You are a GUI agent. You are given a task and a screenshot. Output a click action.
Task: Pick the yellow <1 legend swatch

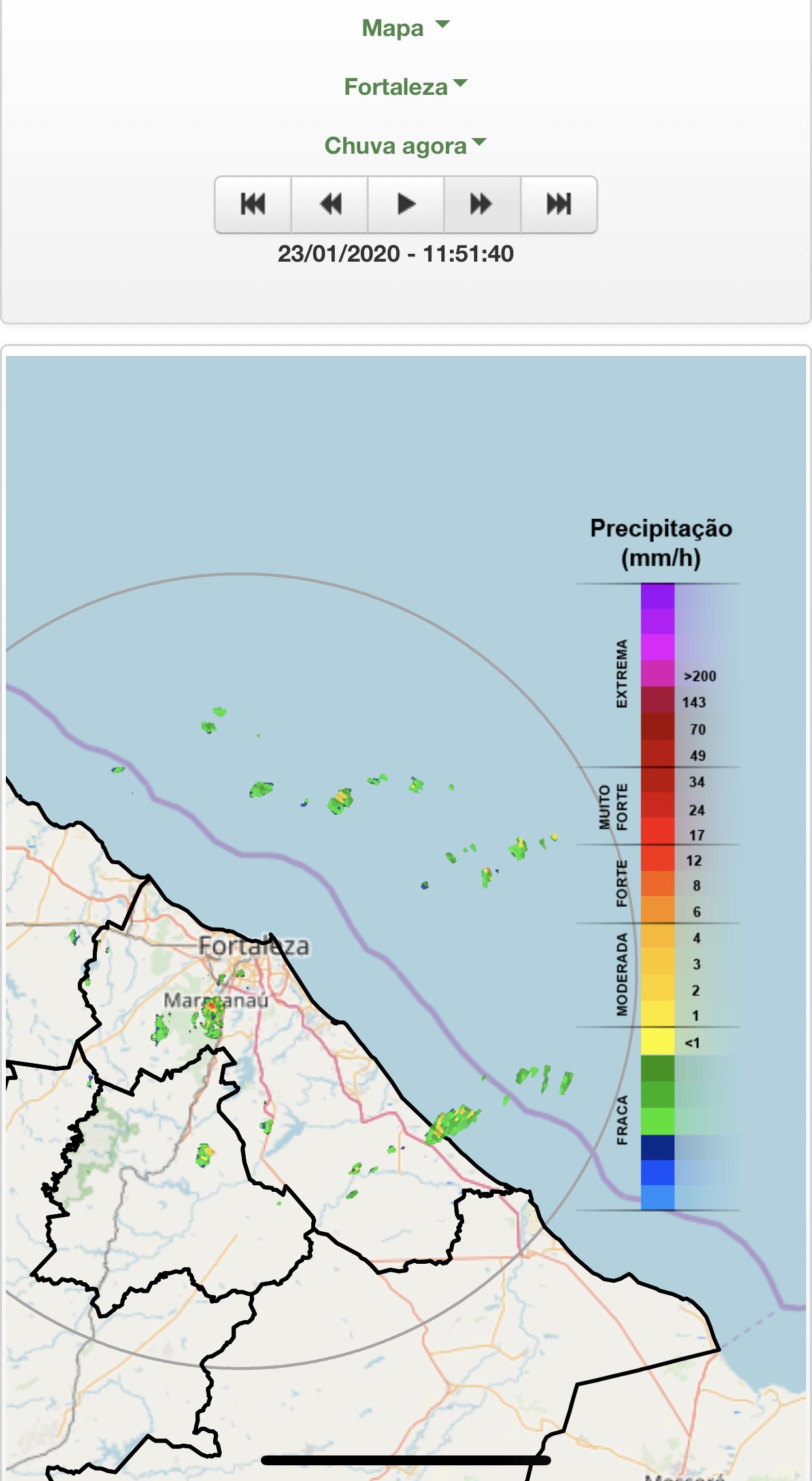657,1041
